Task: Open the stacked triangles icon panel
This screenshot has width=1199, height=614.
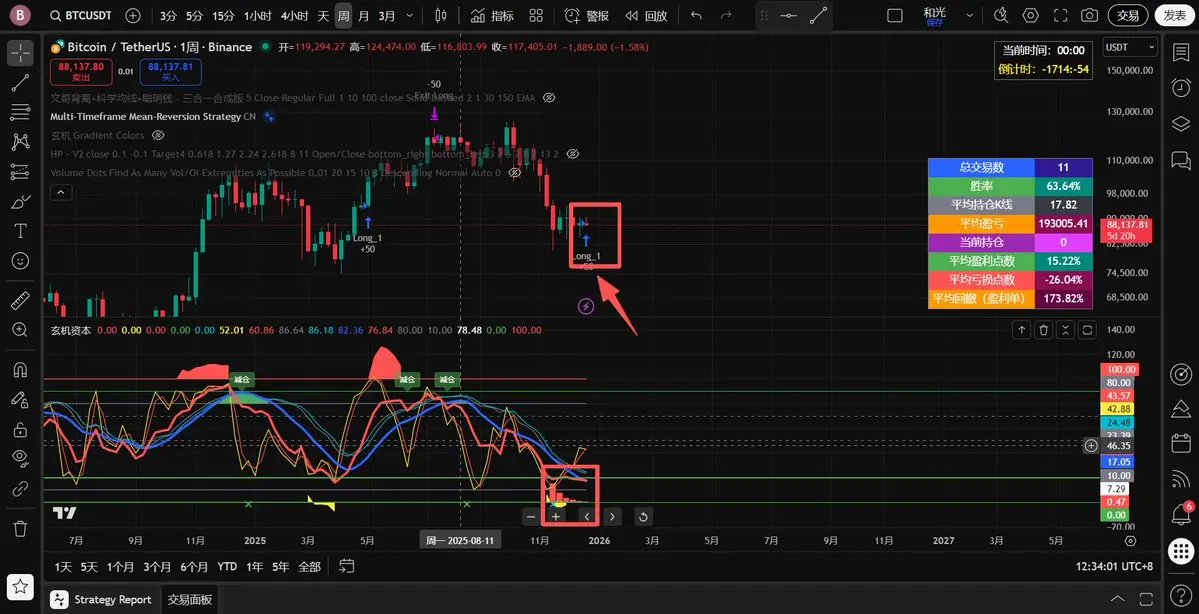Action: (x=1181, y=409)
